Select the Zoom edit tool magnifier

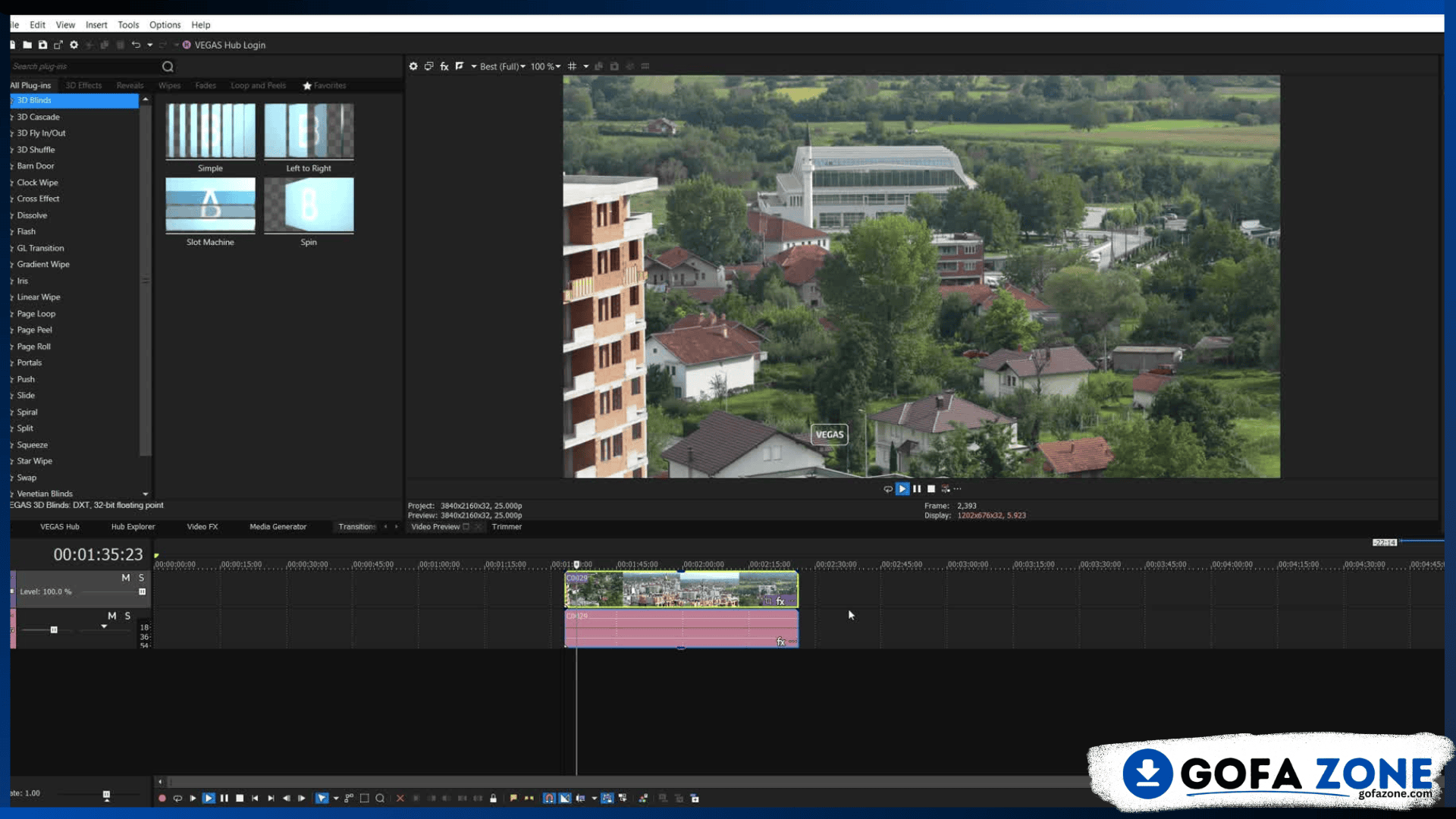click(380, 799)
